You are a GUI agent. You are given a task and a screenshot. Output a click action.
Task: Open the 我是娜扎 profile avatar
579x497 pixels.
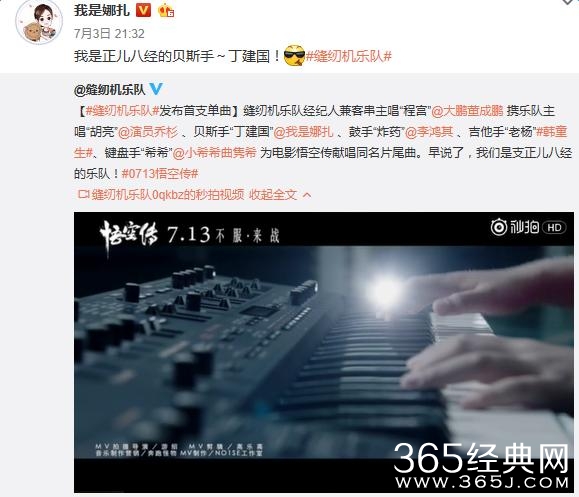coord(38,23)
